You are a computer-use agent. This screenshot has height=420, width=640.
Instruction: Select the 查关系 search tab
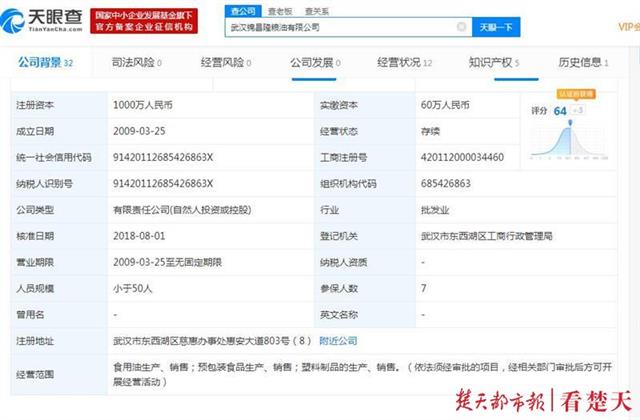pos(317,11)
